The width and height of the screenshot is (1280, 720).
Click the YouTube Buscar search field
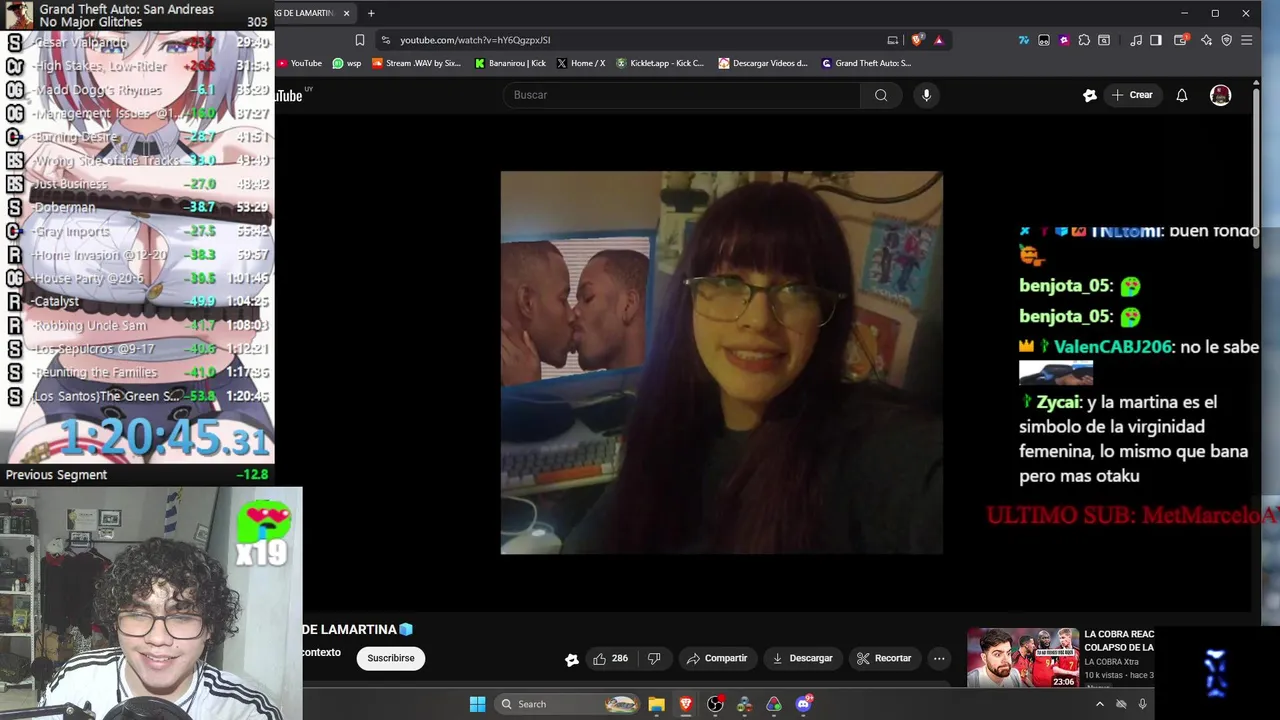[682, 95]
